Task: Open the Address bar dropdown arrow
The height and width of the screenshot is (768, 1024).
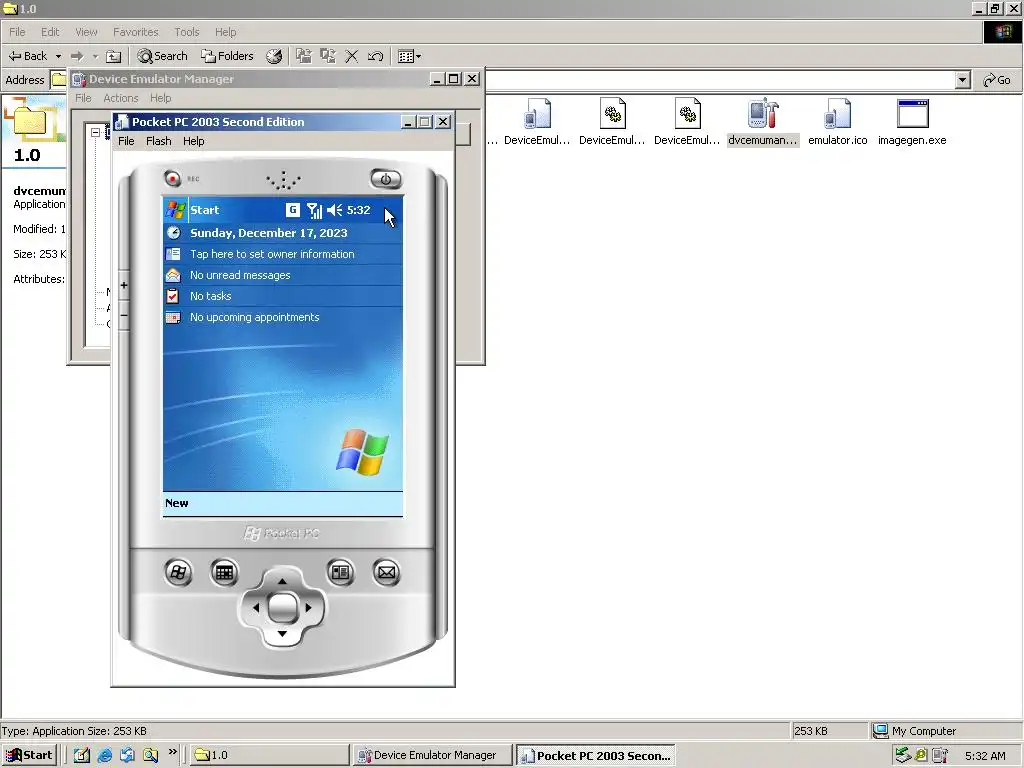Action: [x=962, y=80]
